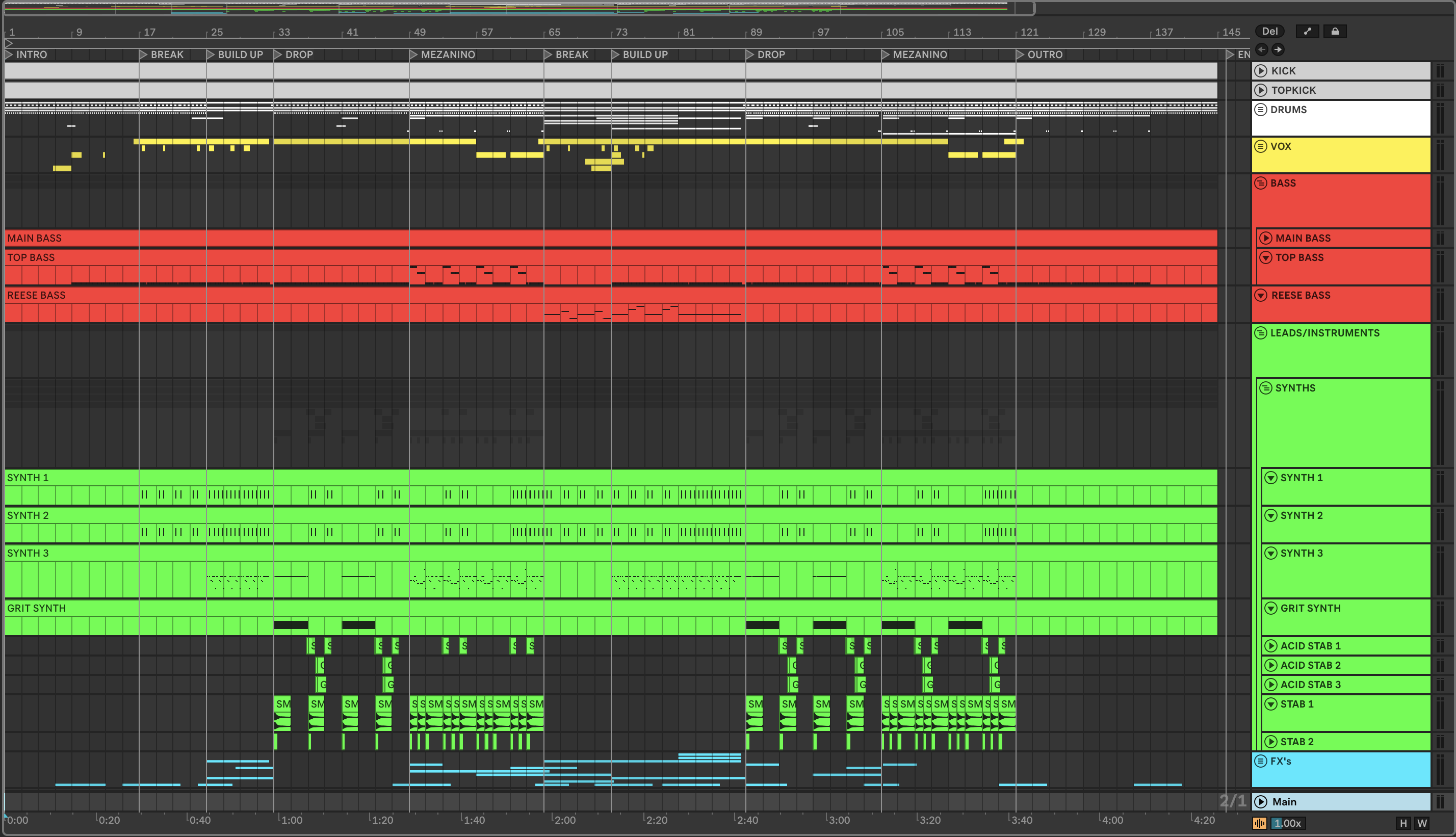The image size is (1456, 837).
Task: Click the 1.00x zoom factor field
Action: [1288, 823]
